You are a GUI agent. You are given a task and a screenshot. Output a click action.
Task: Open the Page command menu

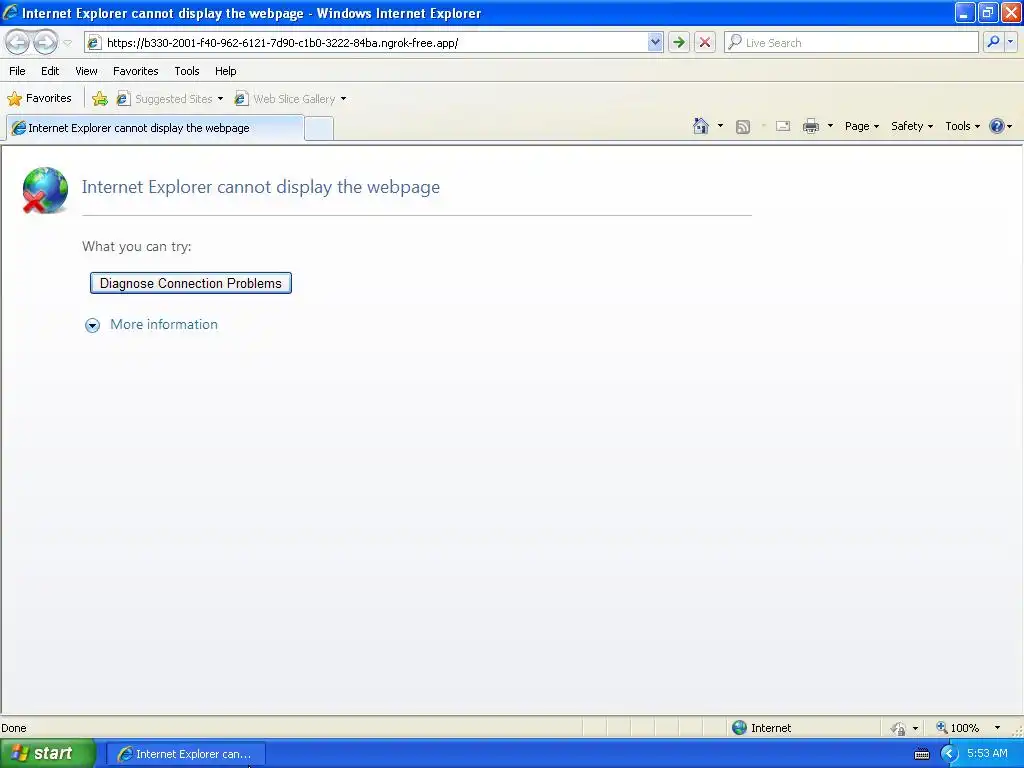tap(861, 126)
